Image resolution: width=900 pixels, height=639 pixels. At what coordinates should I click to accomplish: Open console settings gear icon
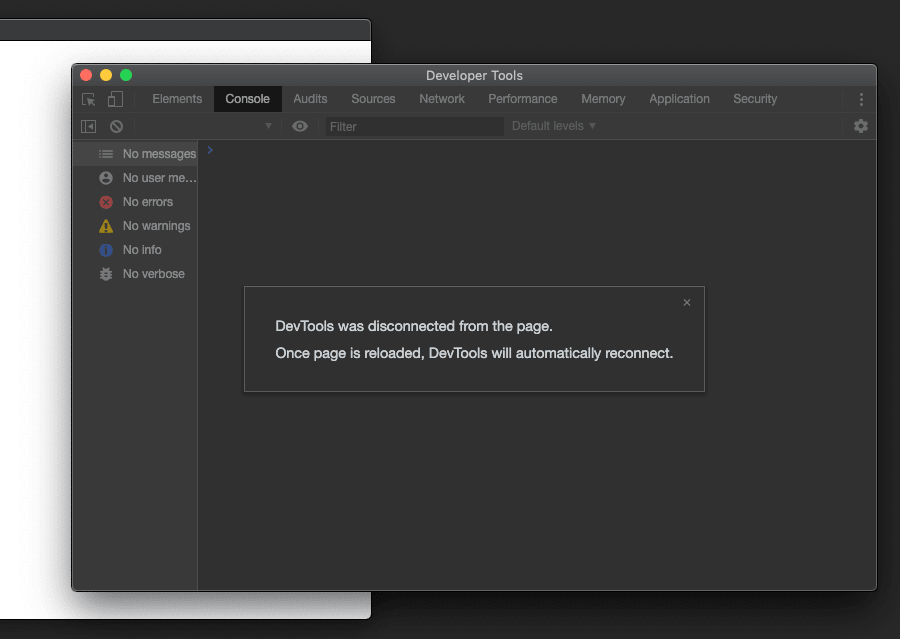(x=860, y=126)
